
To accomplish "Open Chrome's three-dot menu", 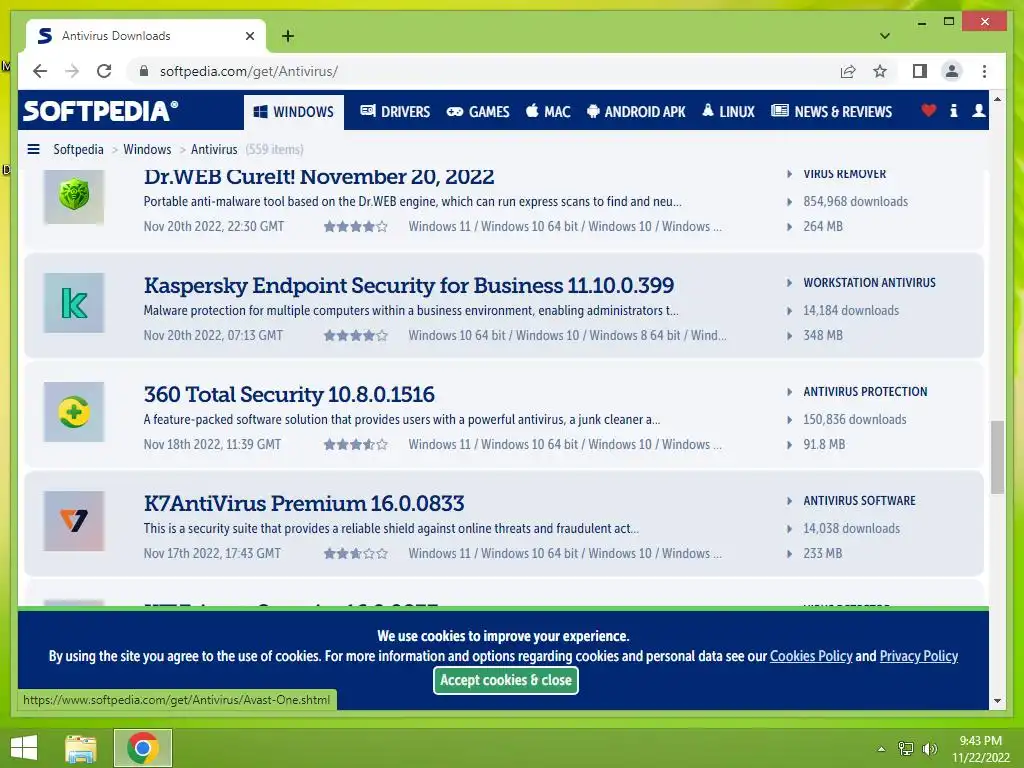I will click(984, 71).
